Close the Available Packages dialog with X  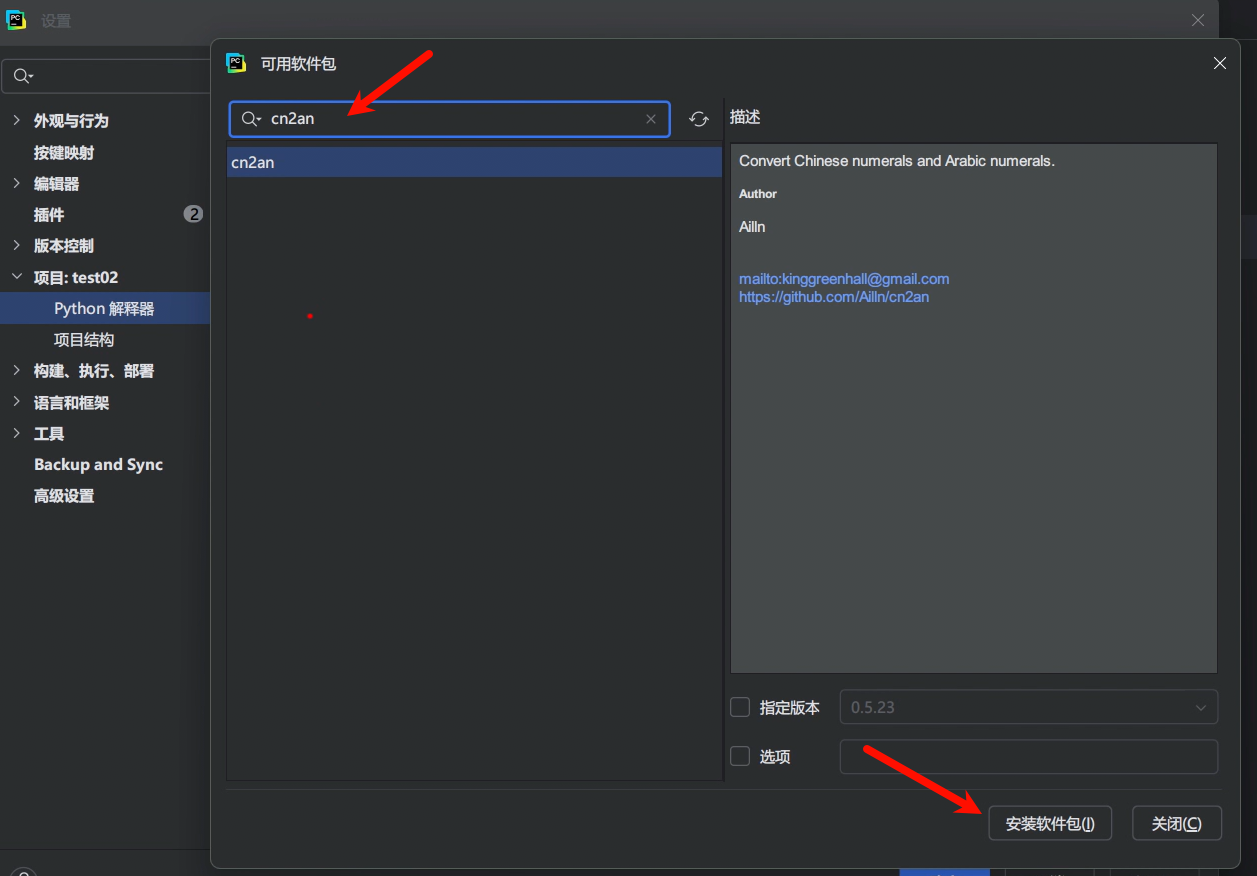point(1220,63)
